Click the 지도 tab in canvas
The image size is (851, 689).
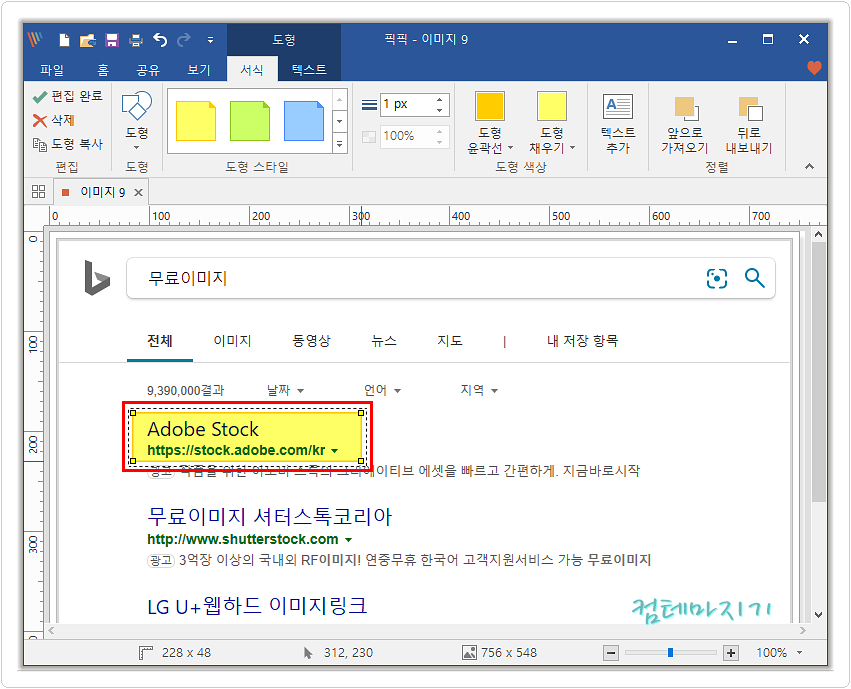[x=450, y=341]
